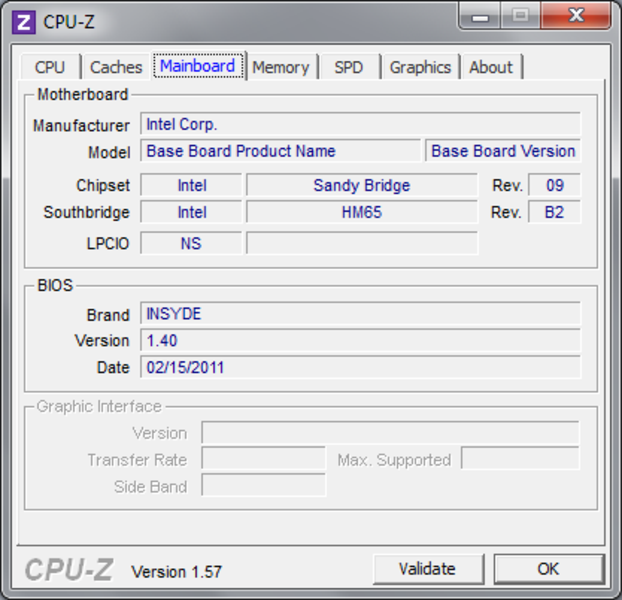
Task: Open the About tab
Action: pos(491,67)
